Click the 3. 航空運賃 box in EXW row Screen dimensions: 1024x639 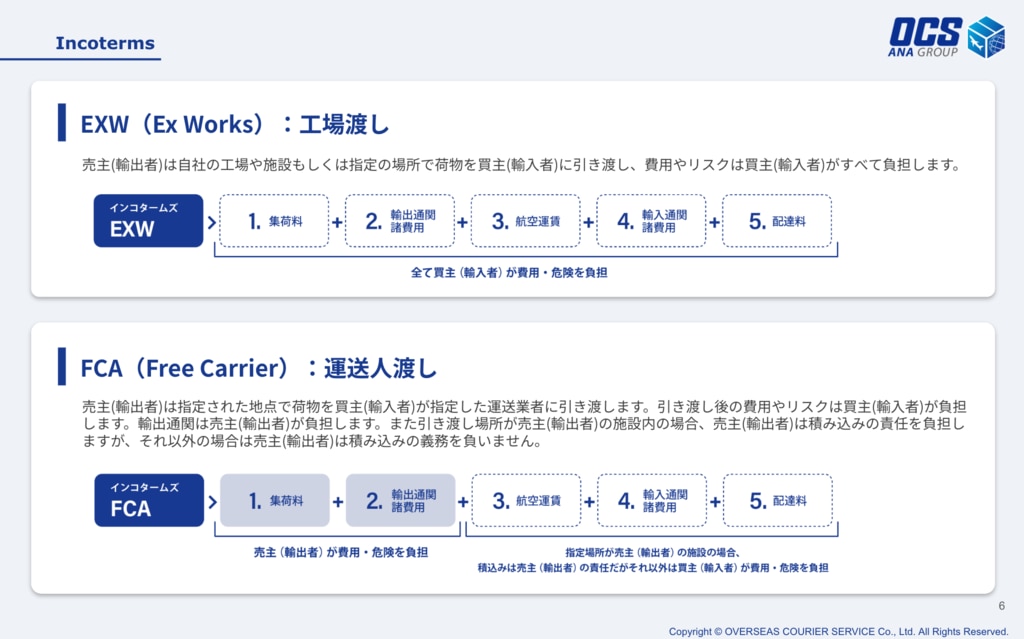click(525, 221)
